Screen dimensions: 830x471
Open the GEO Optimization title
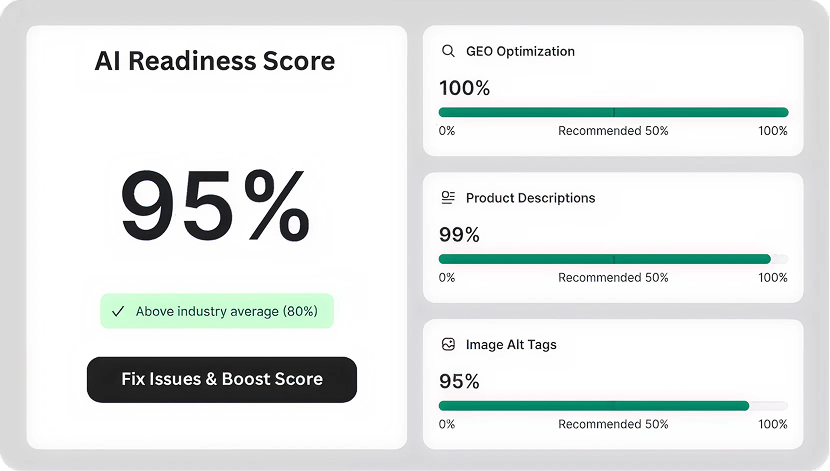point(520,51)
